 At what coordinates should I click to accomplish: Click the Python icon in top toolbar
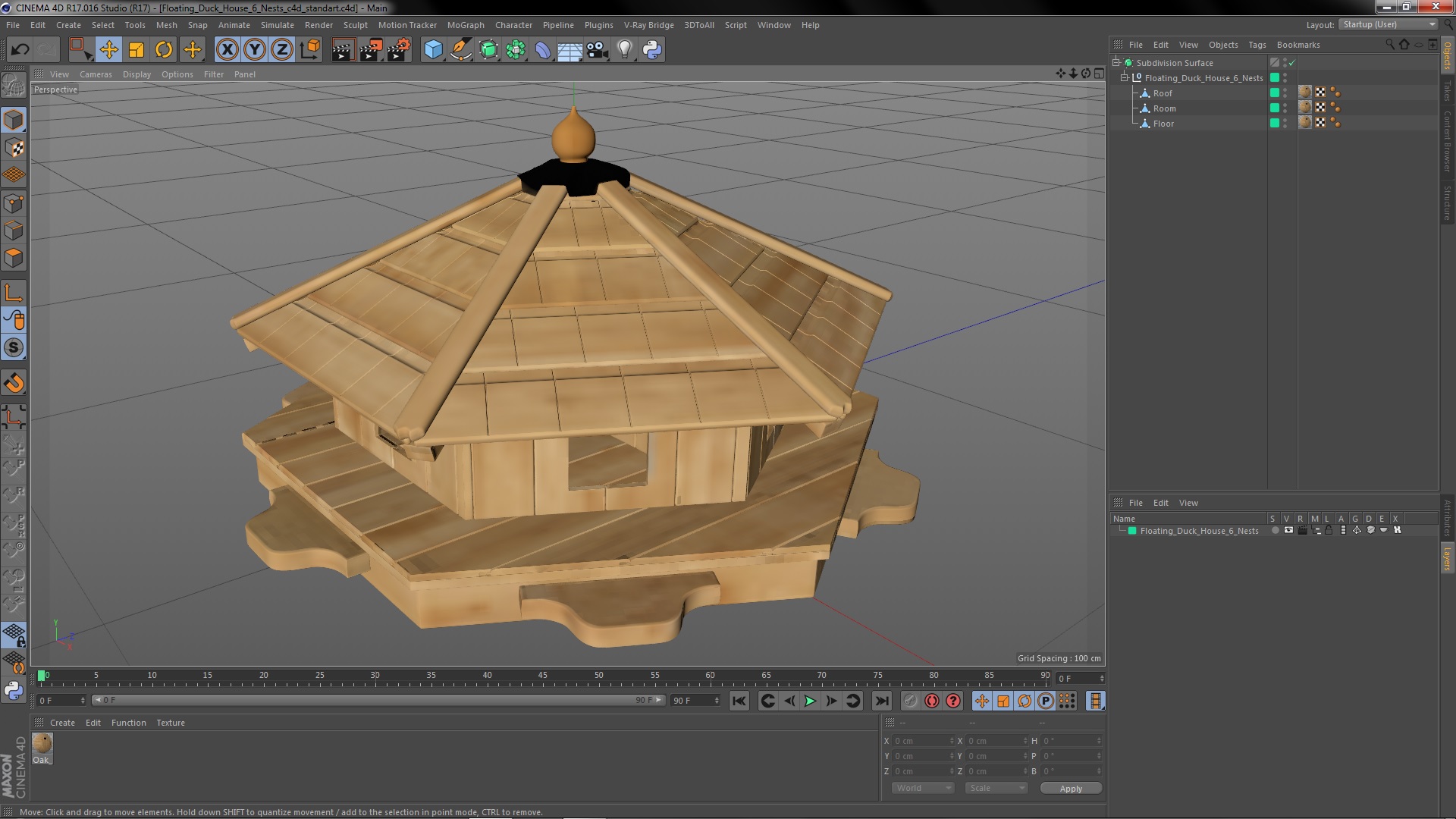(x=652, y=50)
